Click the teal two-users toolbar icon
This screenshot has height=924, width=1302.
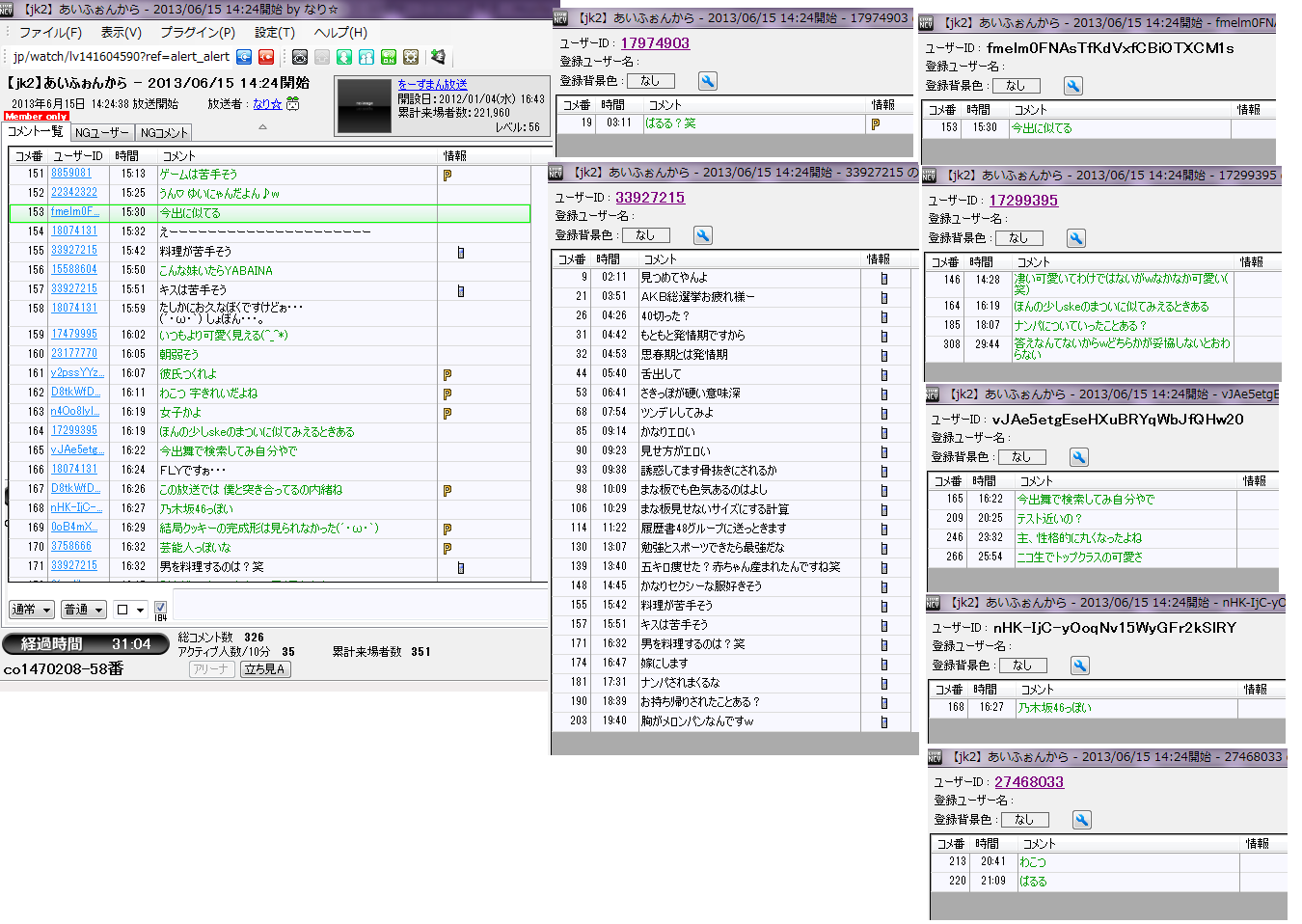366,57
